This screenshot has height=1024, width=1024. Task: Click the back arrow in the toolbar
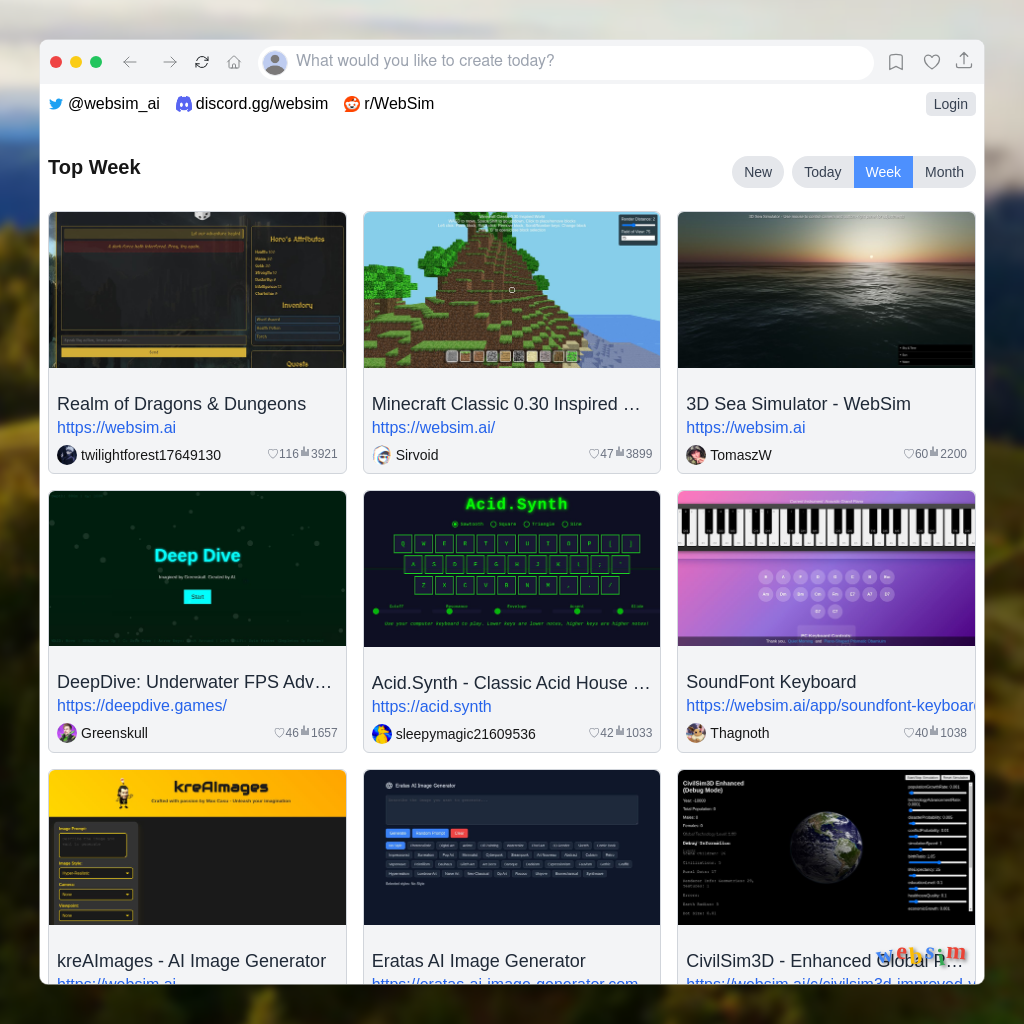tap(130, 61)
